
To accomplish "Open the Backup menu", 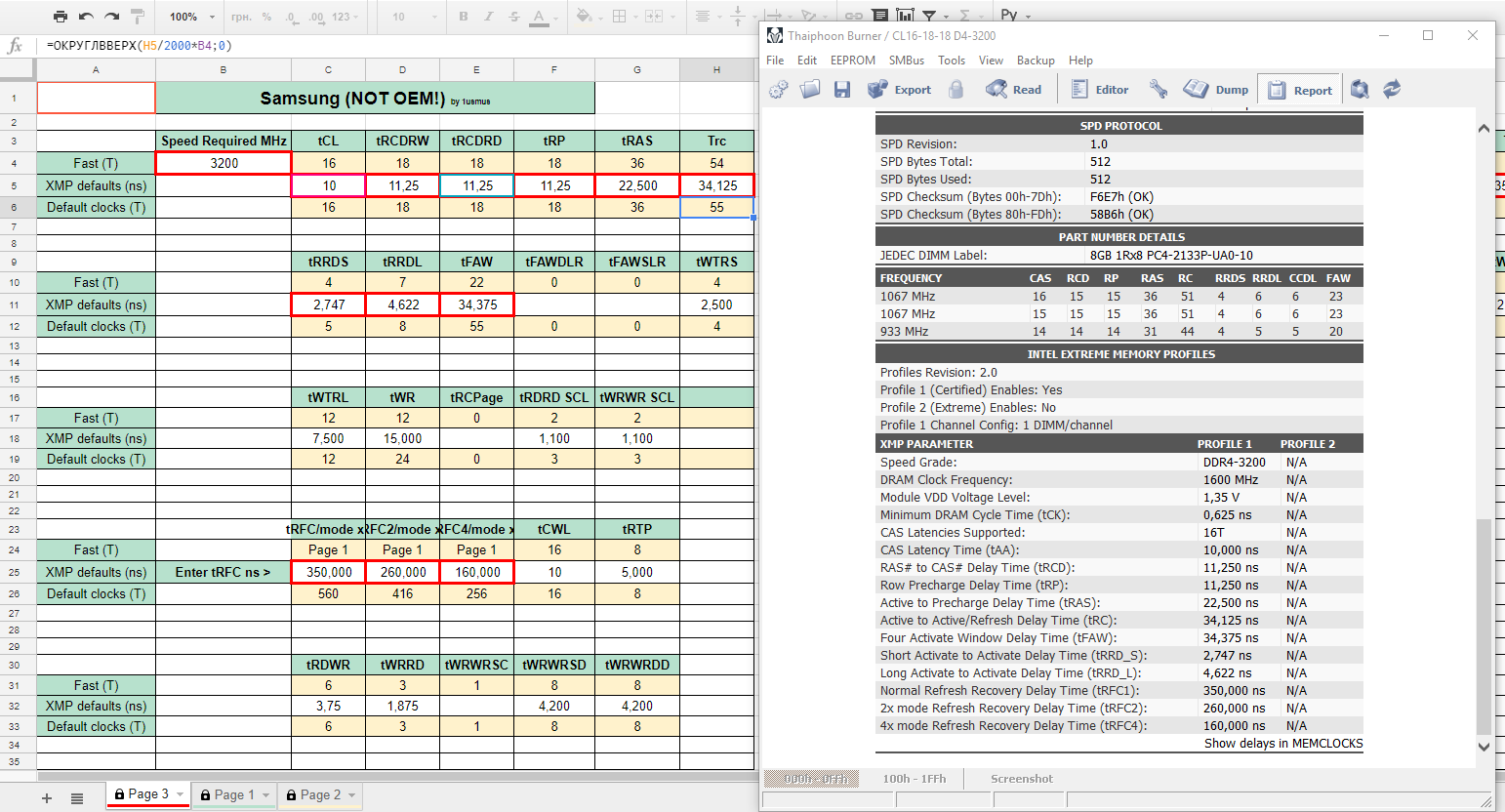I will coord(1036,61).
